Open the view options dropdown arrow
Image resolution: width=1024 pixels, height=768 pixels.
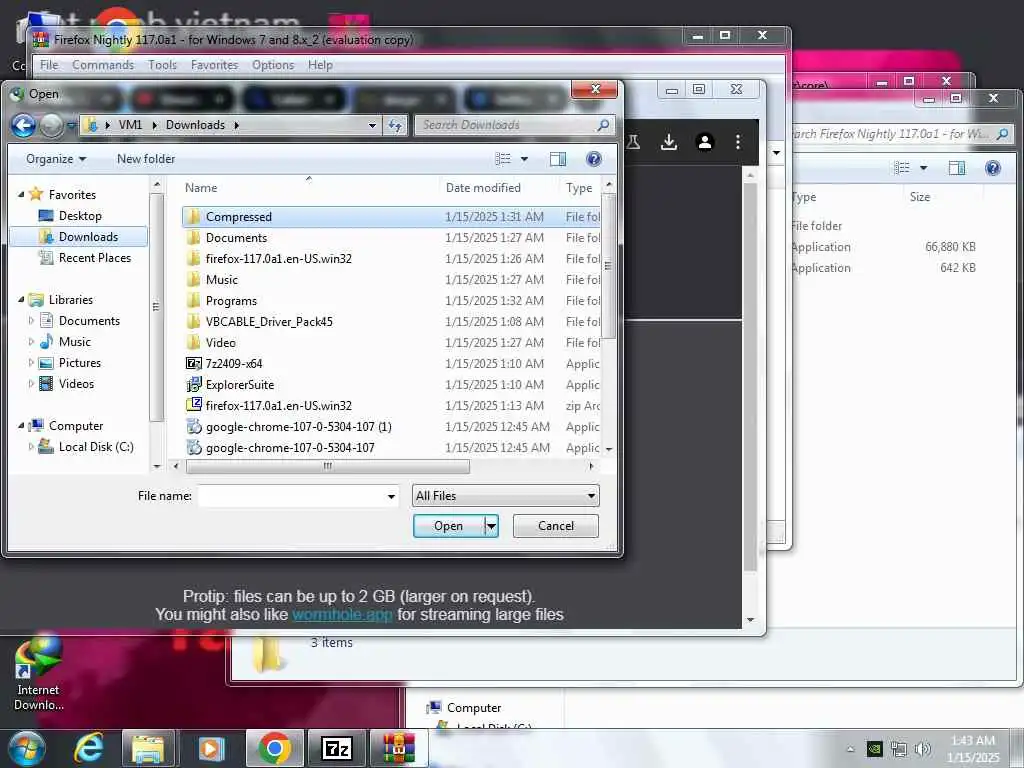pos(524,159)
